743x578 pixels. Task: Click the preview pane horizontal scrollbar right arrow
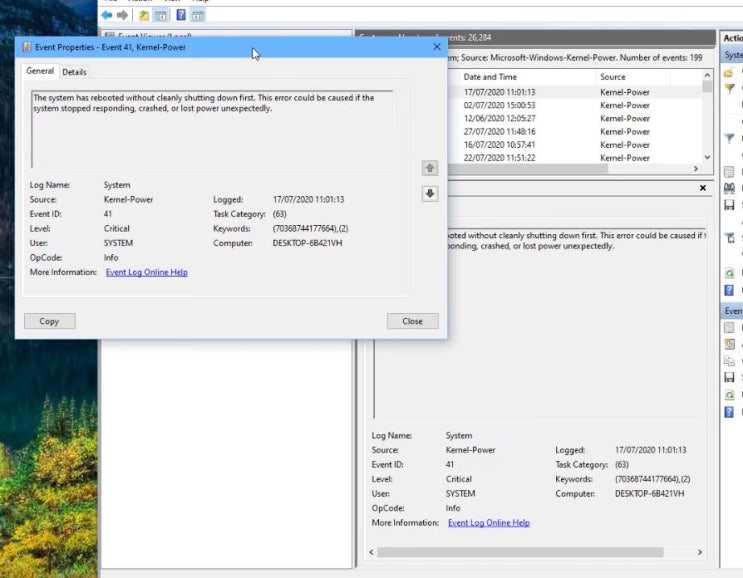(700, 552)
